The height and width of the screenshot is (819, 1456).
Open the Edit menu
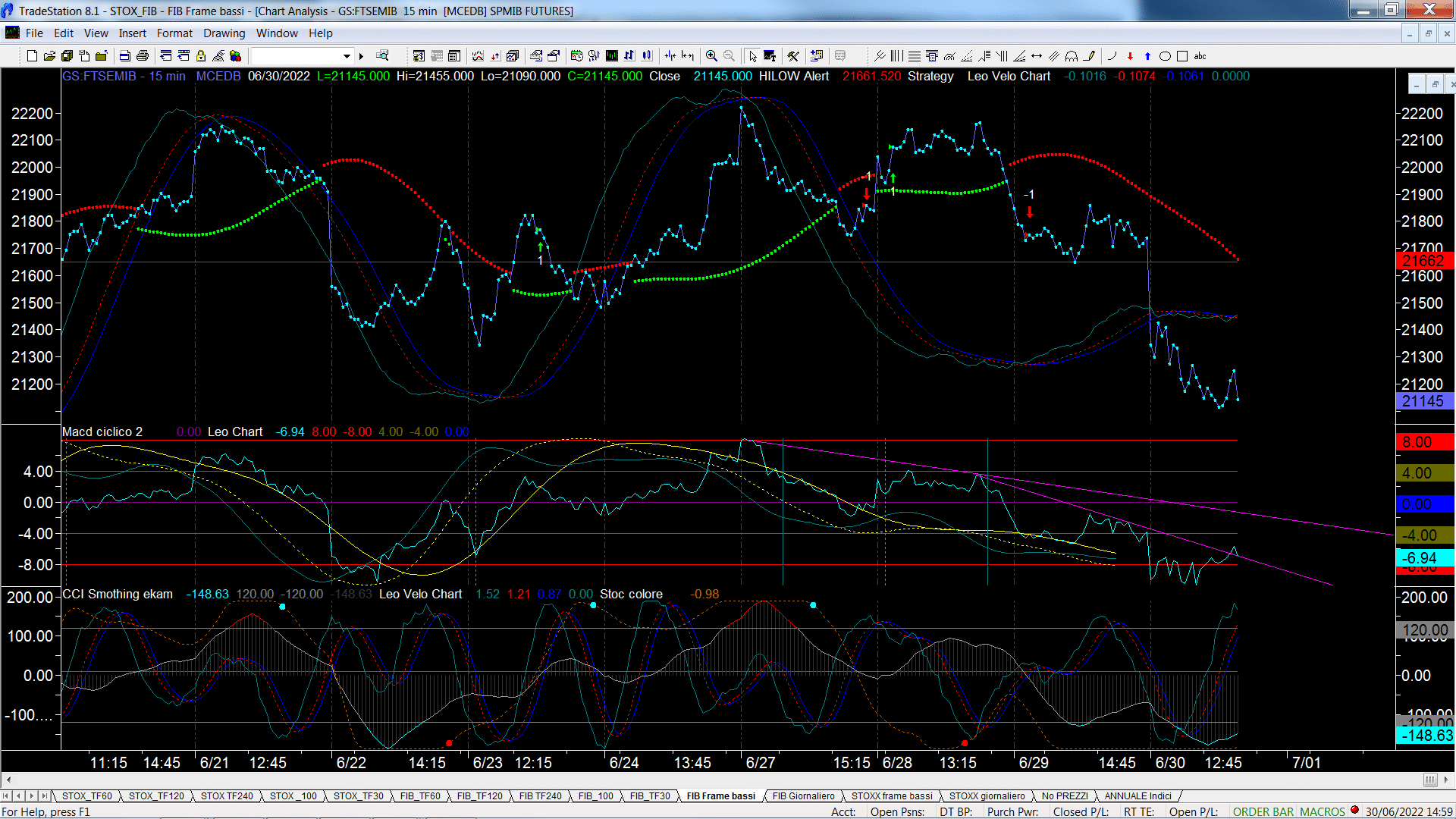point(64,33)
